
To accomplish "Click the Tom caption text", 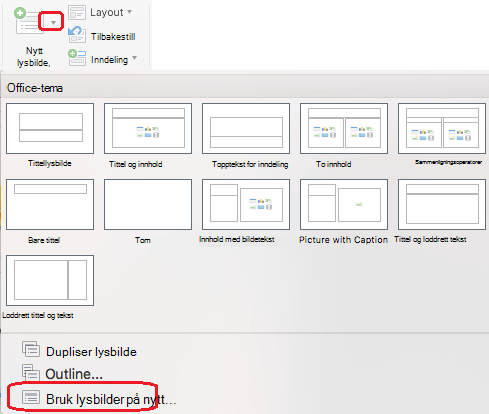I will (143, 240).
